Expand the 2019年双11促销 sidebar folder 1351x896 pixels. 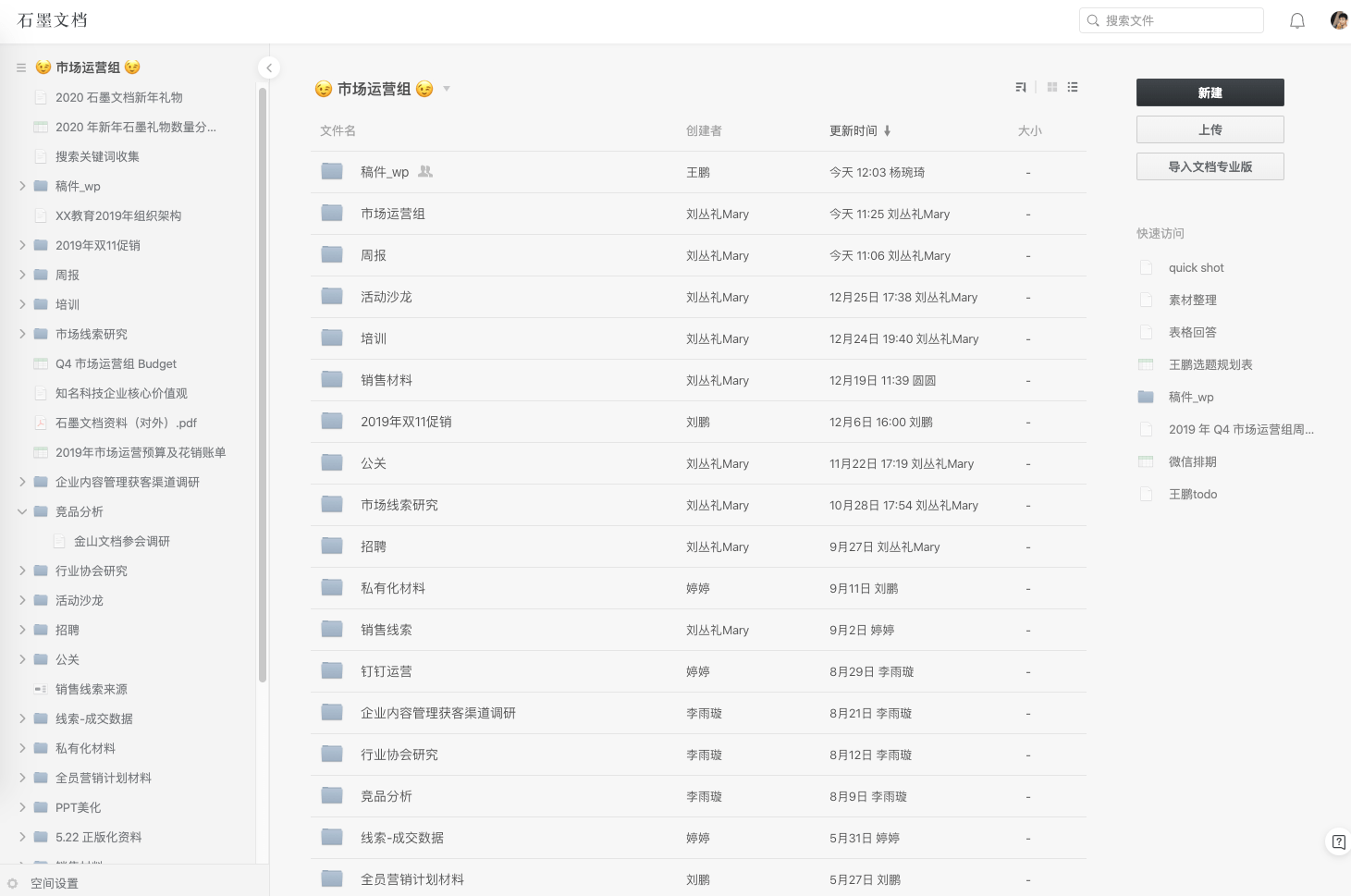tap(22, 245)
